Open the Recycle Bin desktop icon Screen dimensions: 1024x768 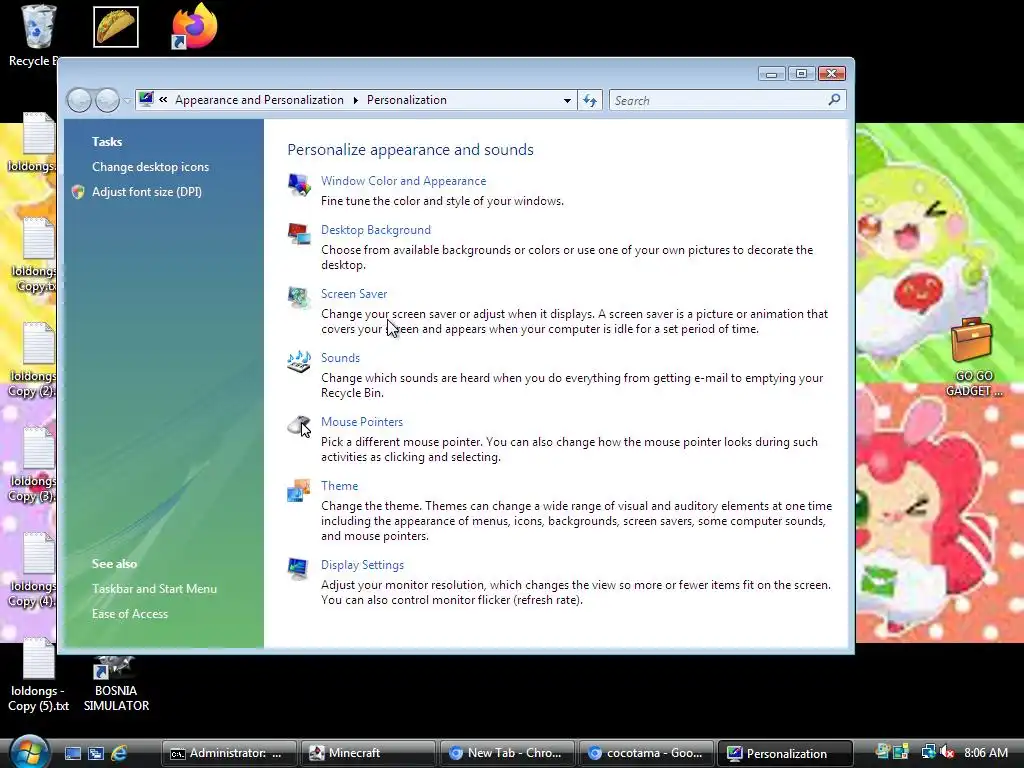pyautogui.click(x=39, y=27)
